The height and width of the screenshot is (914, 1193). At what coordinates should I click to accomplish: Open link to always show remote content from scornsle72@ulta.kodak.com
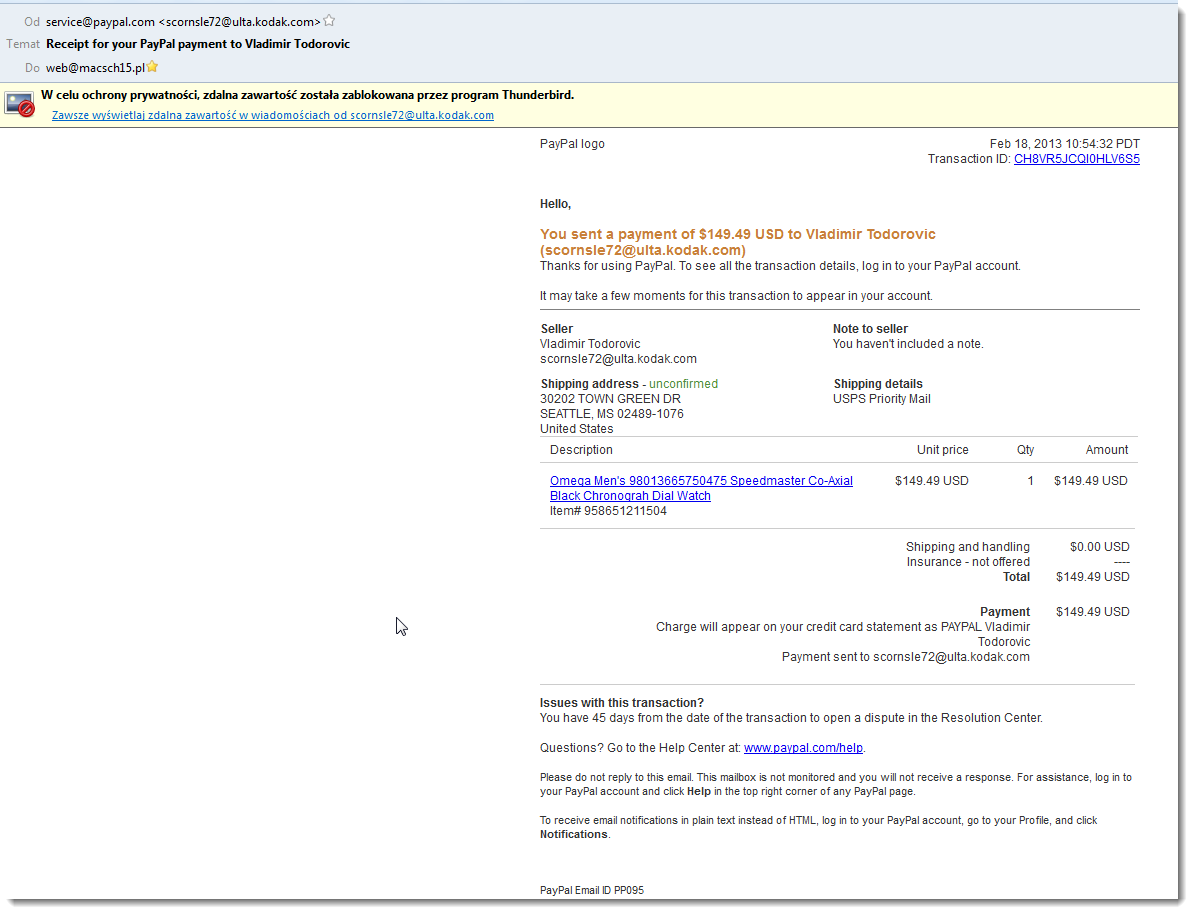(x=271, y=115)
